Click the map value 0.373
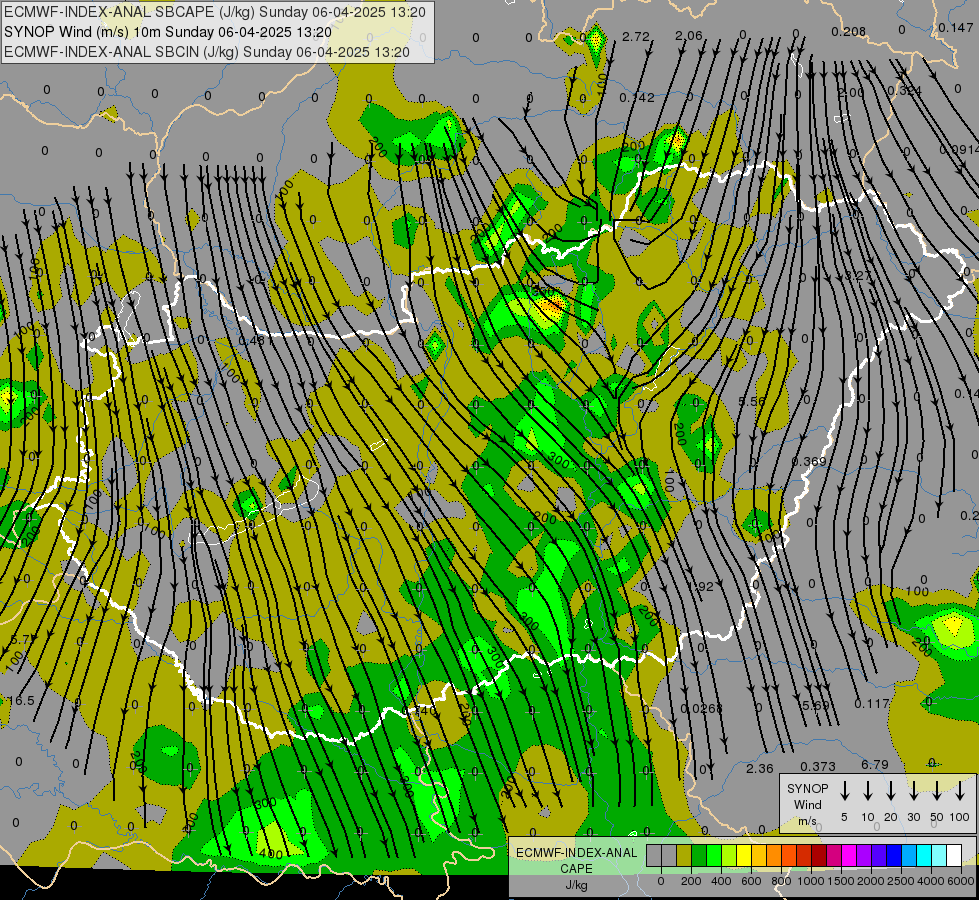Image resolution: width=979 pixels, height=900 pixels. pos(818,766)
